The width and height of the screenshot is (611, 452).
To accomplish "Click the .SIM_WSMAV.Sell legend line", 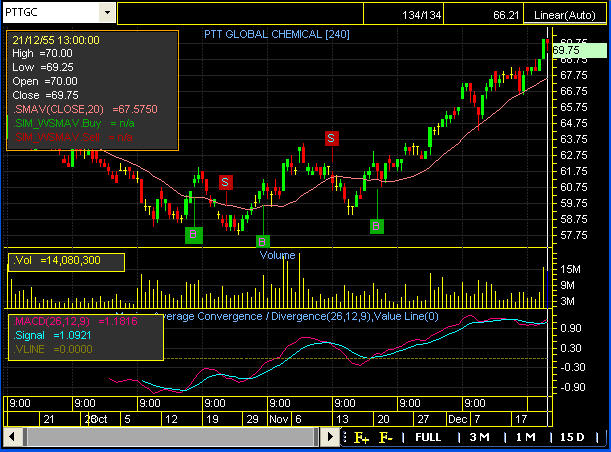I will 73,137.
